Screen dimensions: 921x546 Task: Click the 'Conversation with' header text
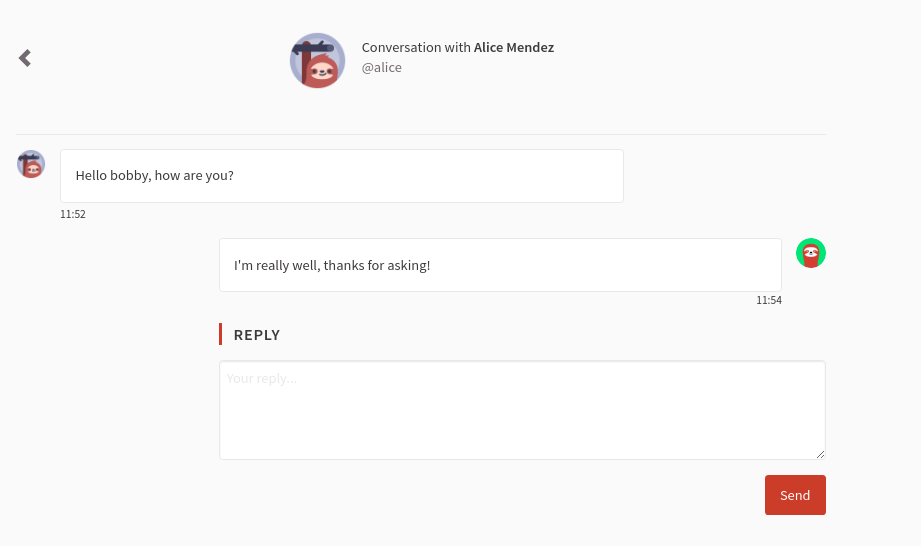click(x=416, y=48)
